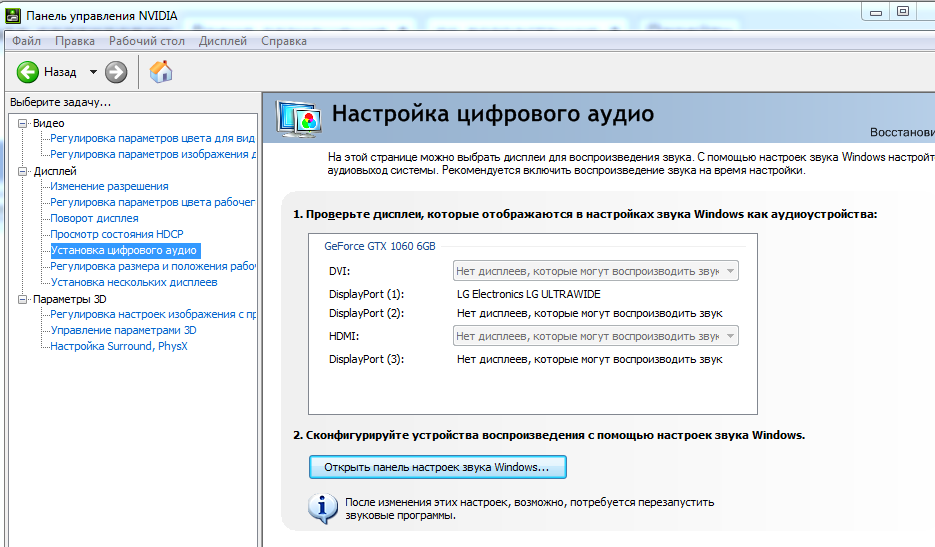Collapse the Видео tree section
The image size is (935, 547).
(23, 123)
